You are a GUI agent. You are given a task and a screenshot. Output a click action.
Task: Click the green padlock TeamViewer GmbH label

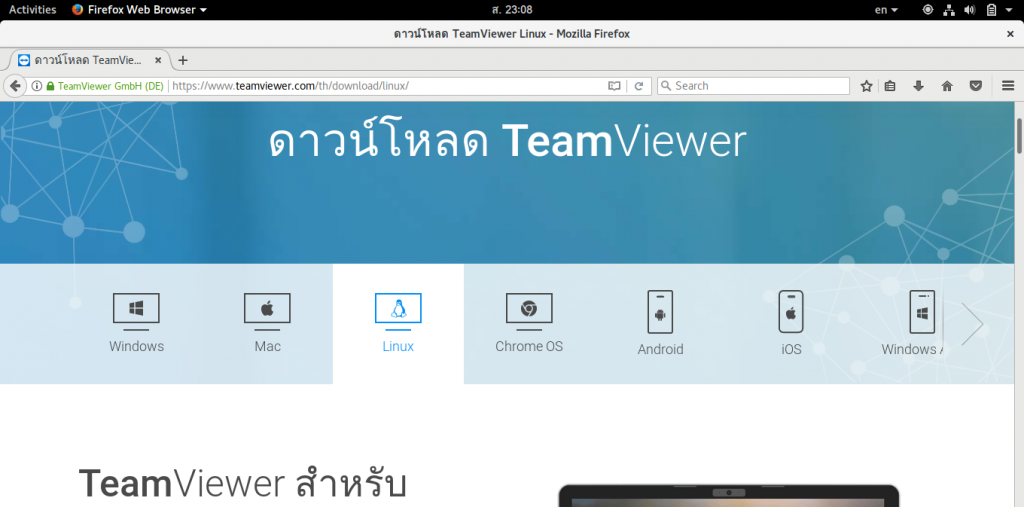[104, 86]
